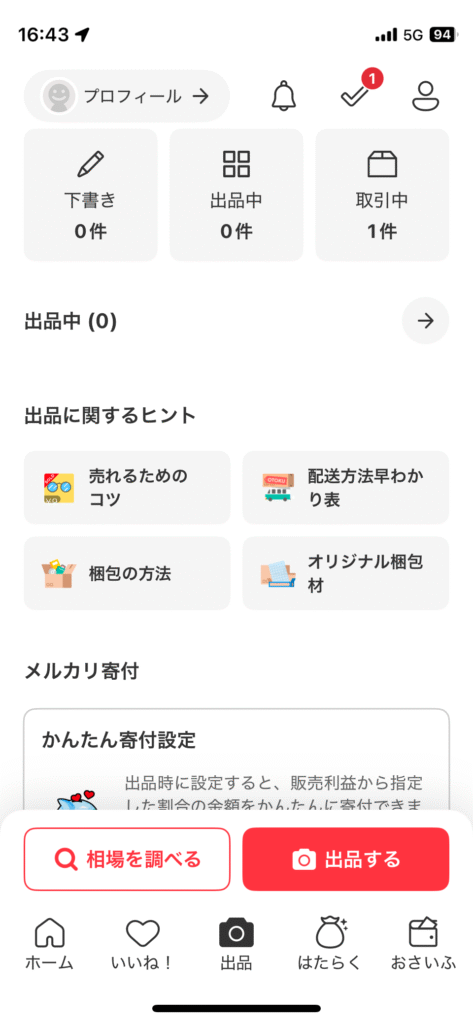Open 売れるためのコツ hint card
473x1024 pixels.
127,487
